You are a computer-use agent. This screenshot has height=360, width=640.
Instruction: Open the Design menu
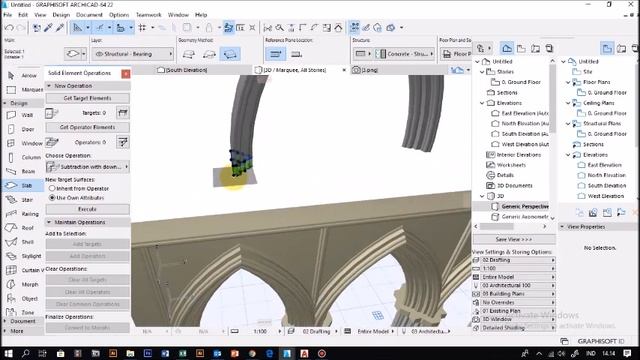click(61, 15)
